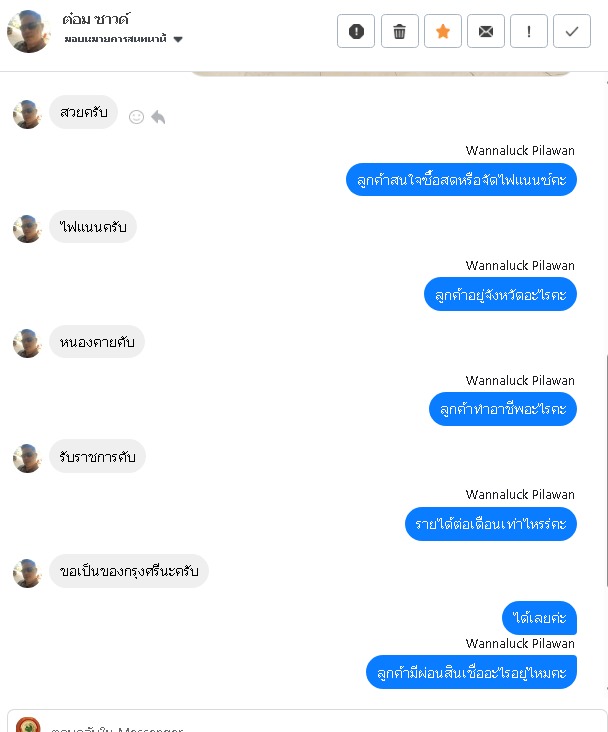Add emoji reaction to สวยครับ message
Image resolution: width=608 pixels, height=732 pixels.
136,117
